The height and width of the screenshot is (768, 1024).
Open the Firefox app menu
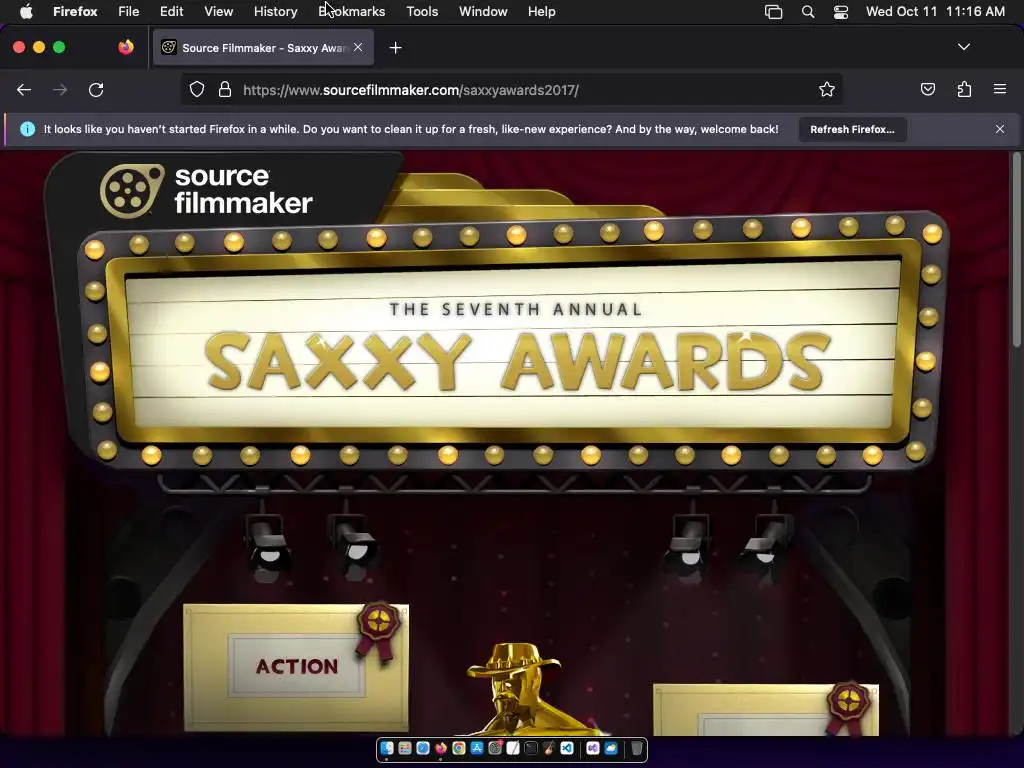(x=75, y=11)
